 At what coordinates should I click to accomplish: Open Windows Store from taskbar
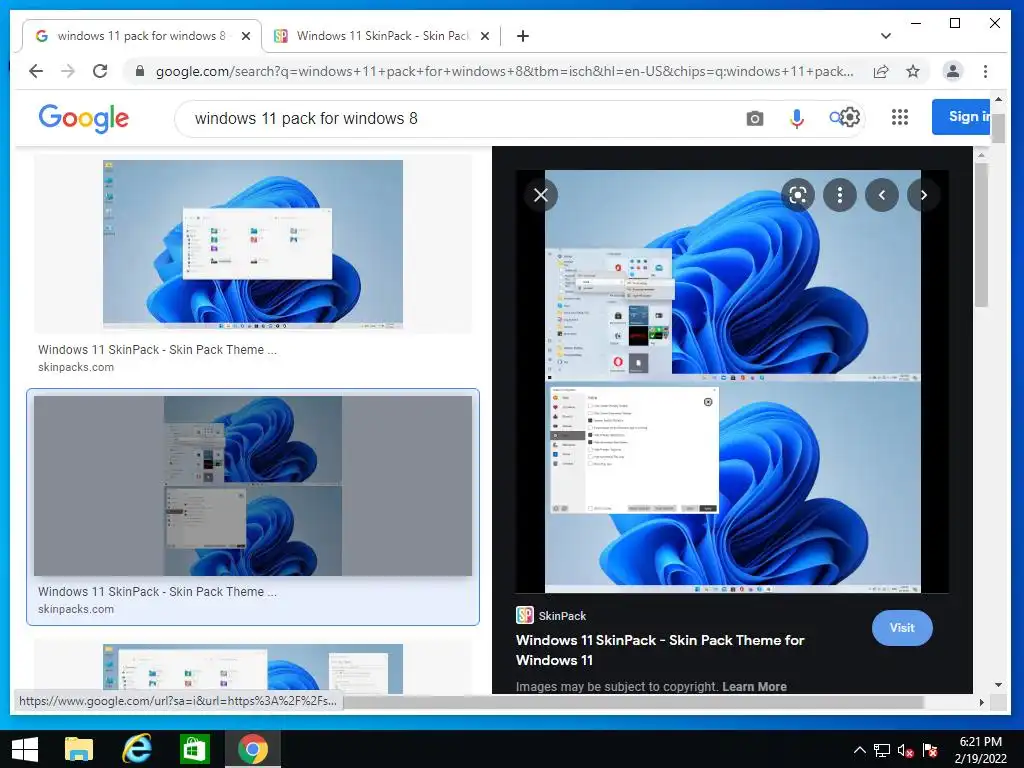pos(195,750)
